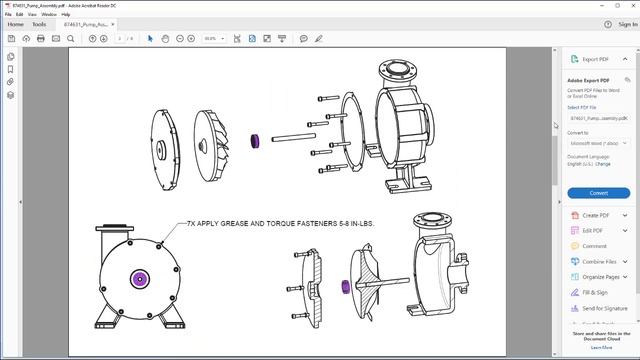
Task: Open page thumbnails panel icon
Action: (11, 57)
